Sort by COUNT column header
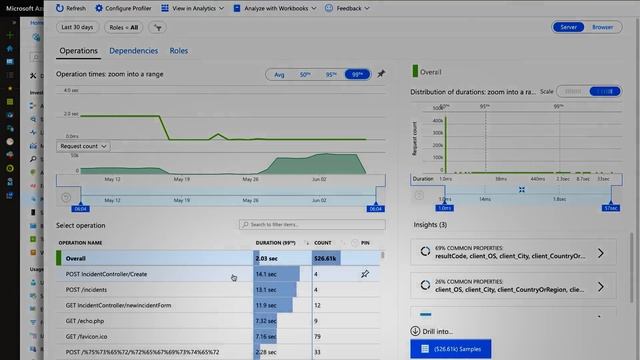Viewport: 640px width, 360px height. click(323, 243)
